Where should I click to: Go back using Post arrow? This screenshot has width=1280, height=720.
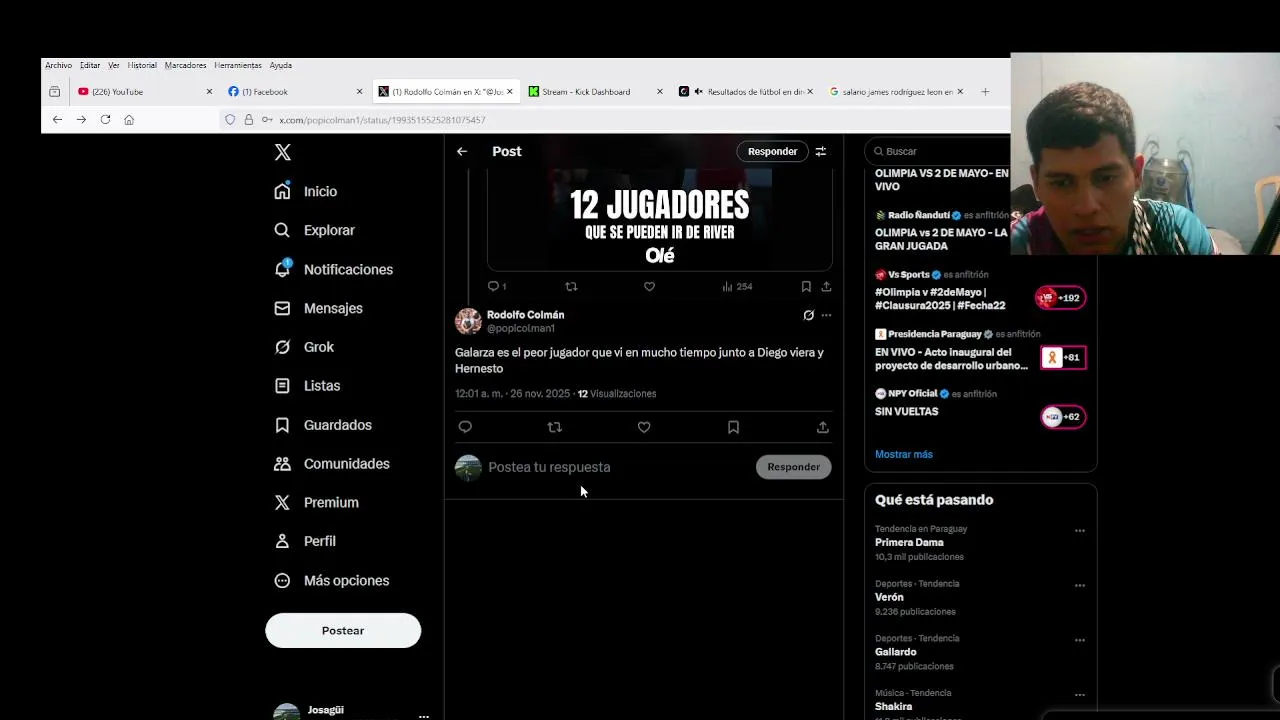click(462, 151)
